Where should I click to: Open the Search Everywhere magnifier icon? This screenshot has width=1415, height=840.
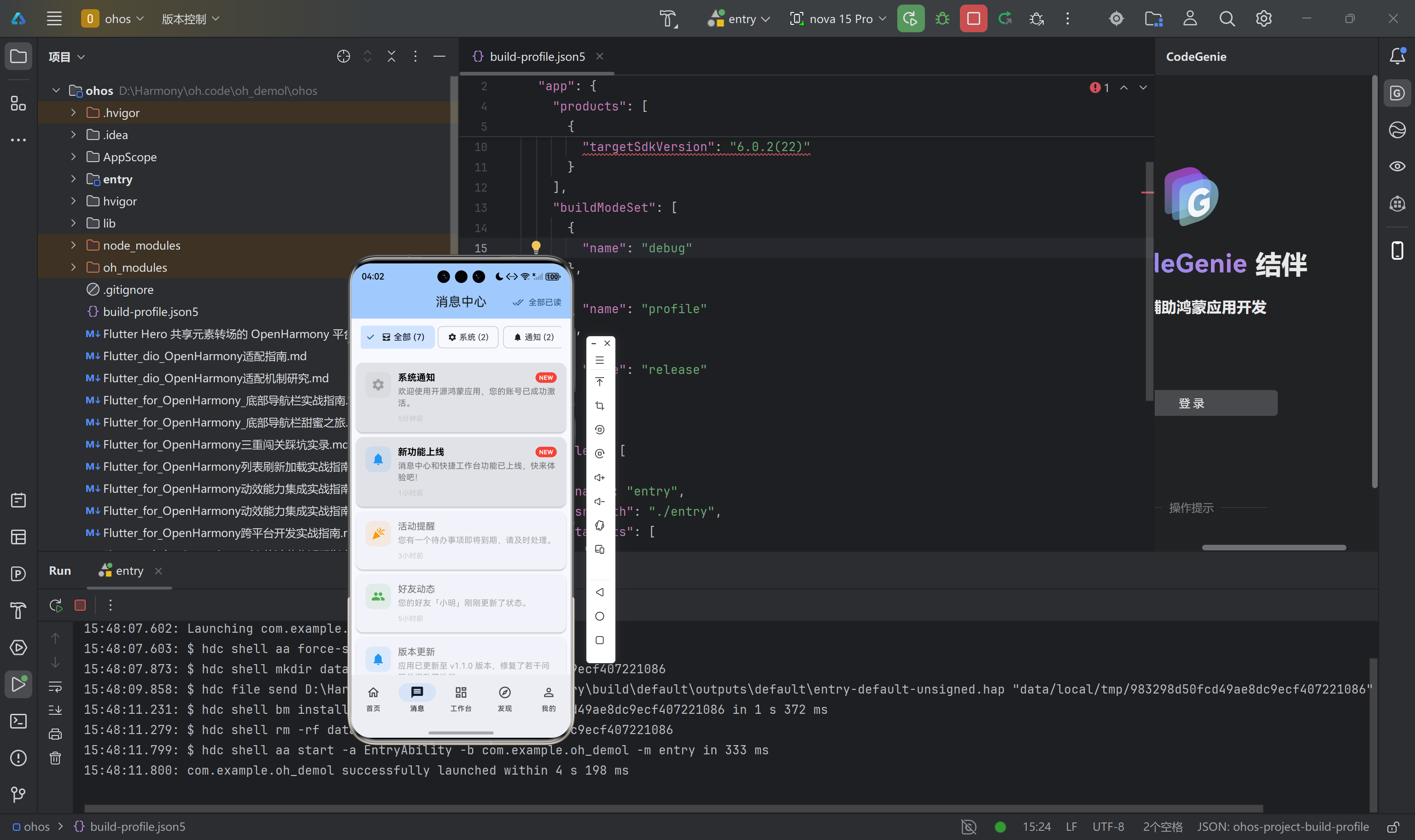[1227, 19]
